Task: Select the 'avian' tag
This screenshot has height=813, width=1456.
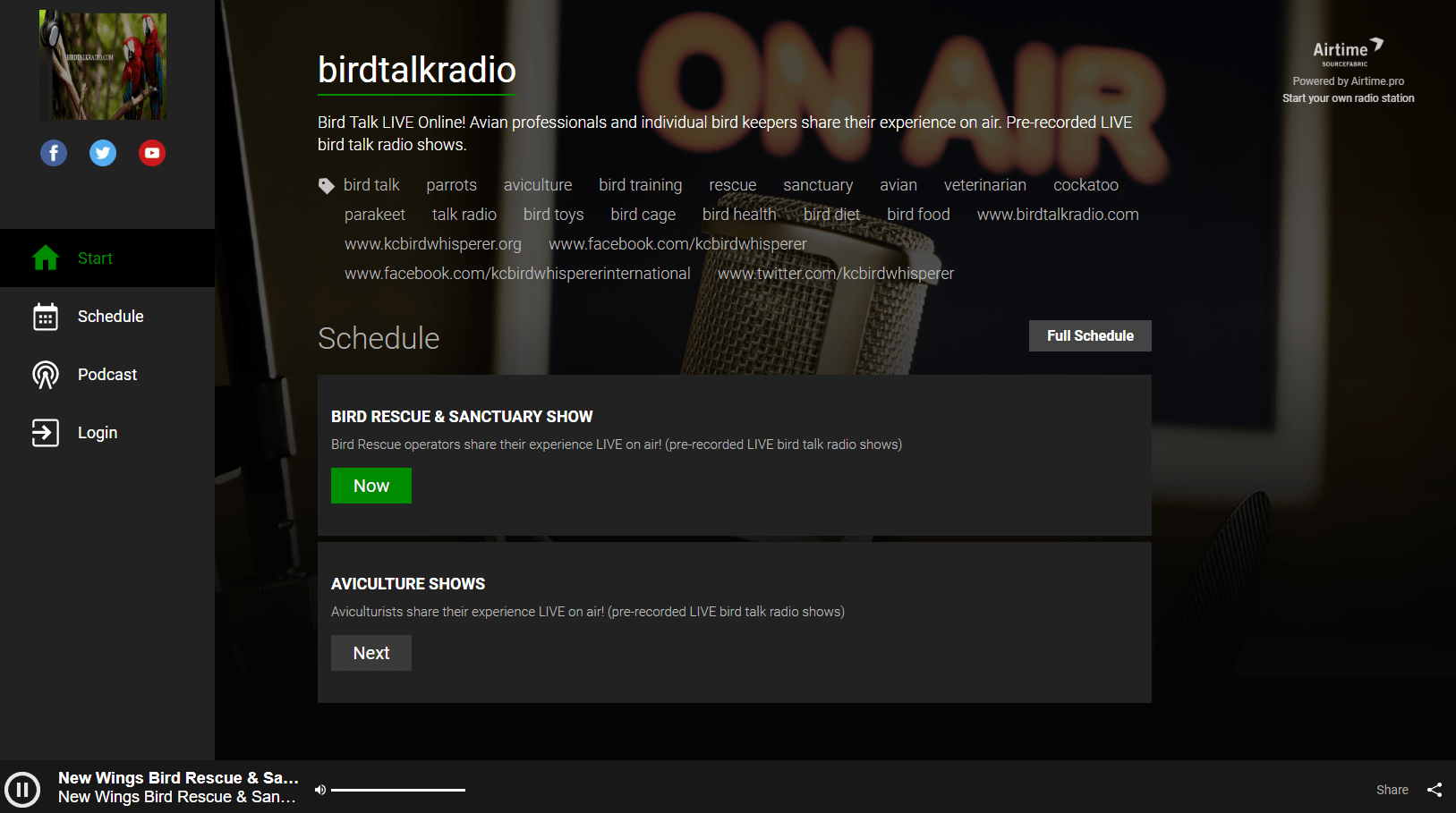Action: [x=898, y=185]
